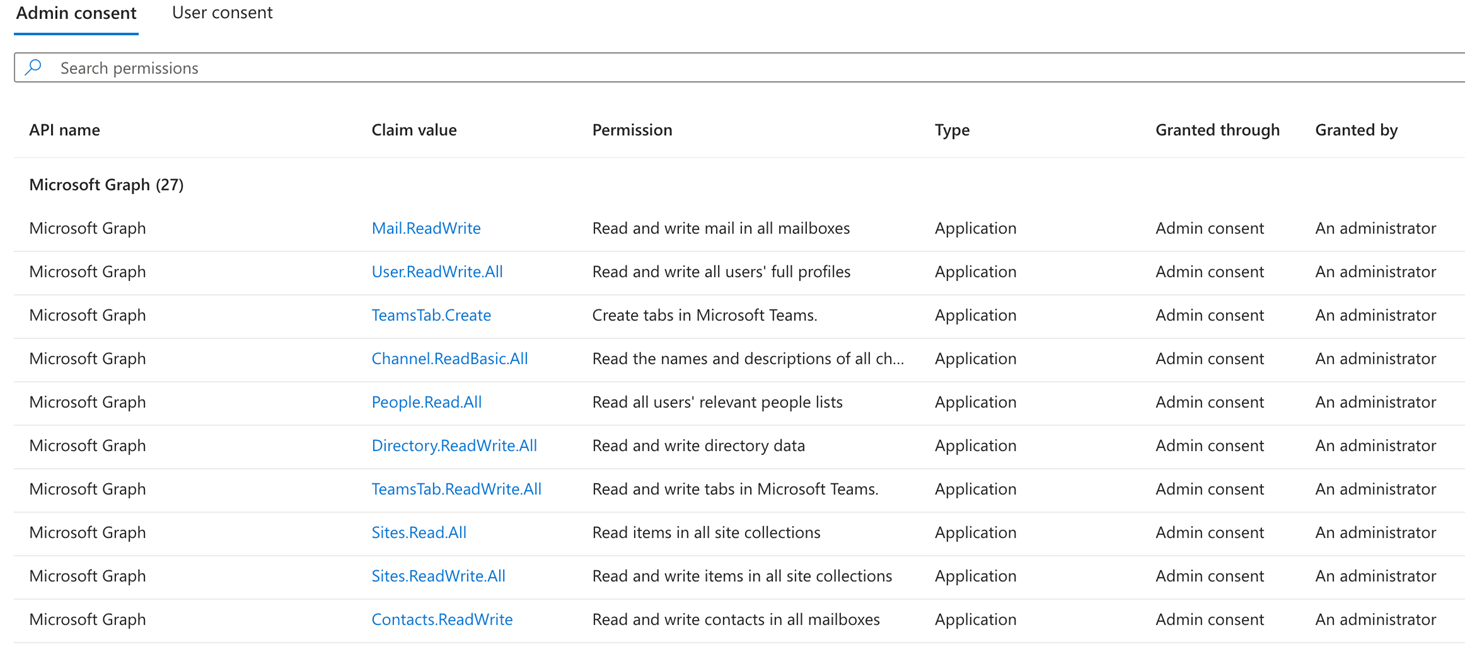This screenshot has width=1465, height=649.
Task: Switch to the User consent tab
Action: tap(222, 13)
